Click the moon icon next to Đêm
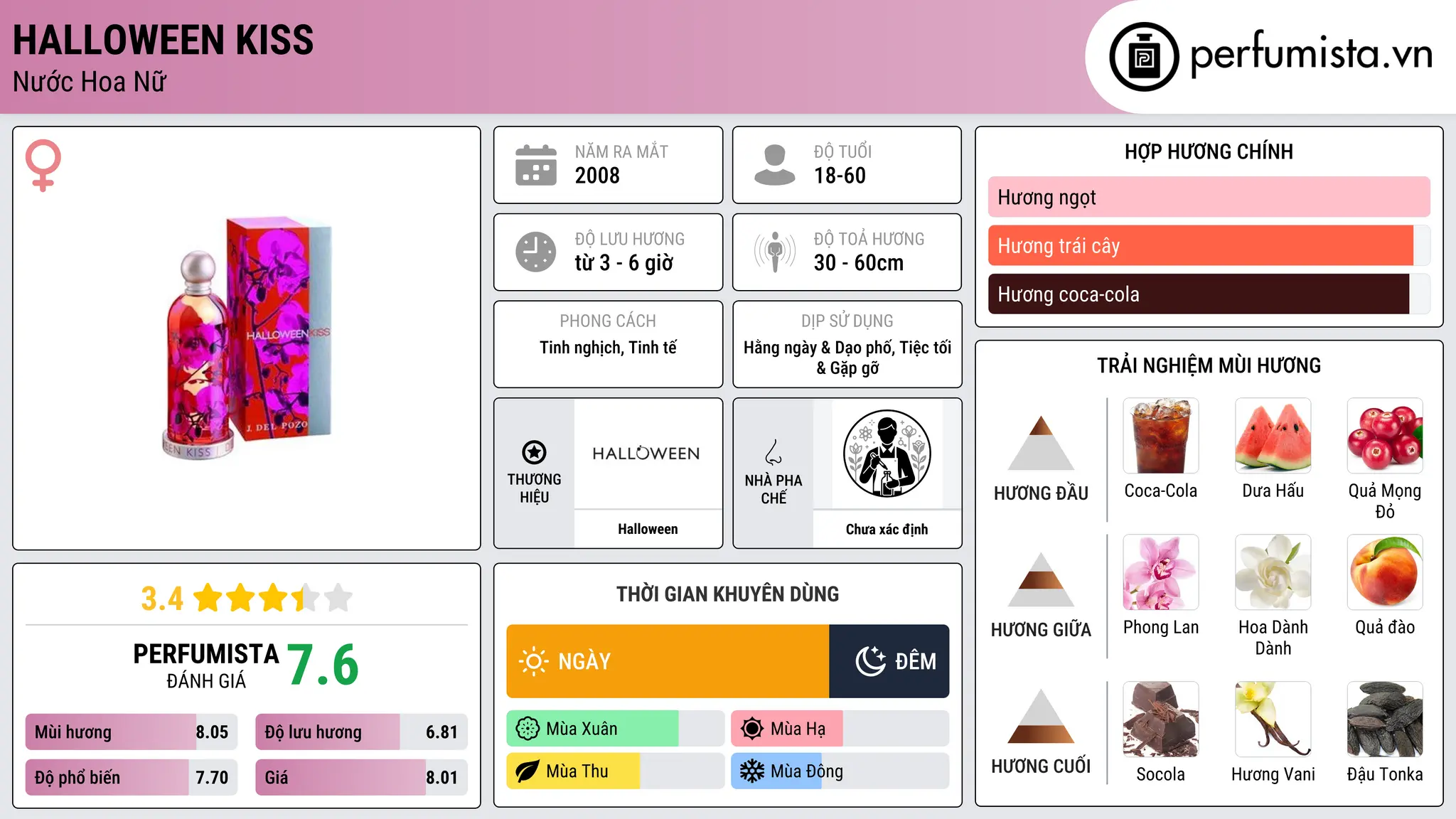The width and height of the screenshot is (1456, 819). [x=870, y=661]
